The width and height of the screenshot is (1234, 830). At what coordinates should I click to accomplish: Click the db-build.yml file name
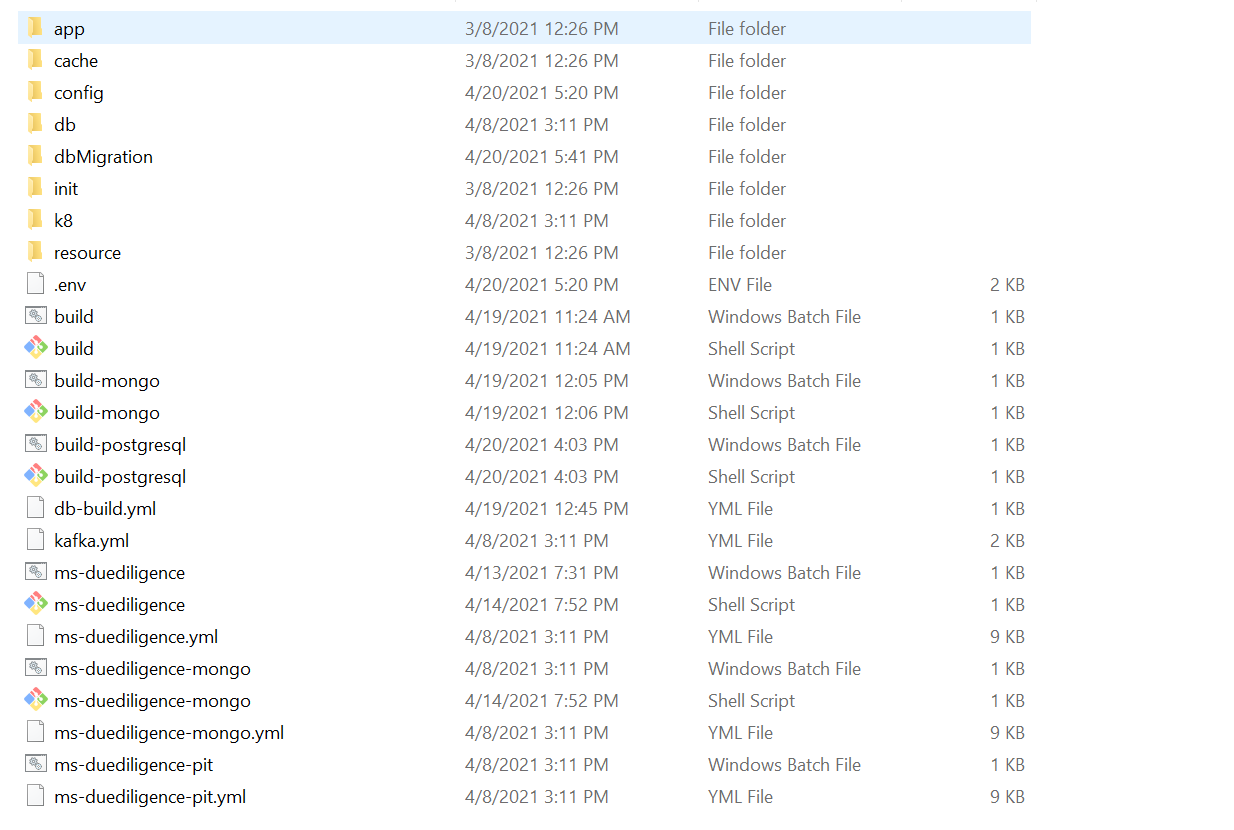pos(105,509)
